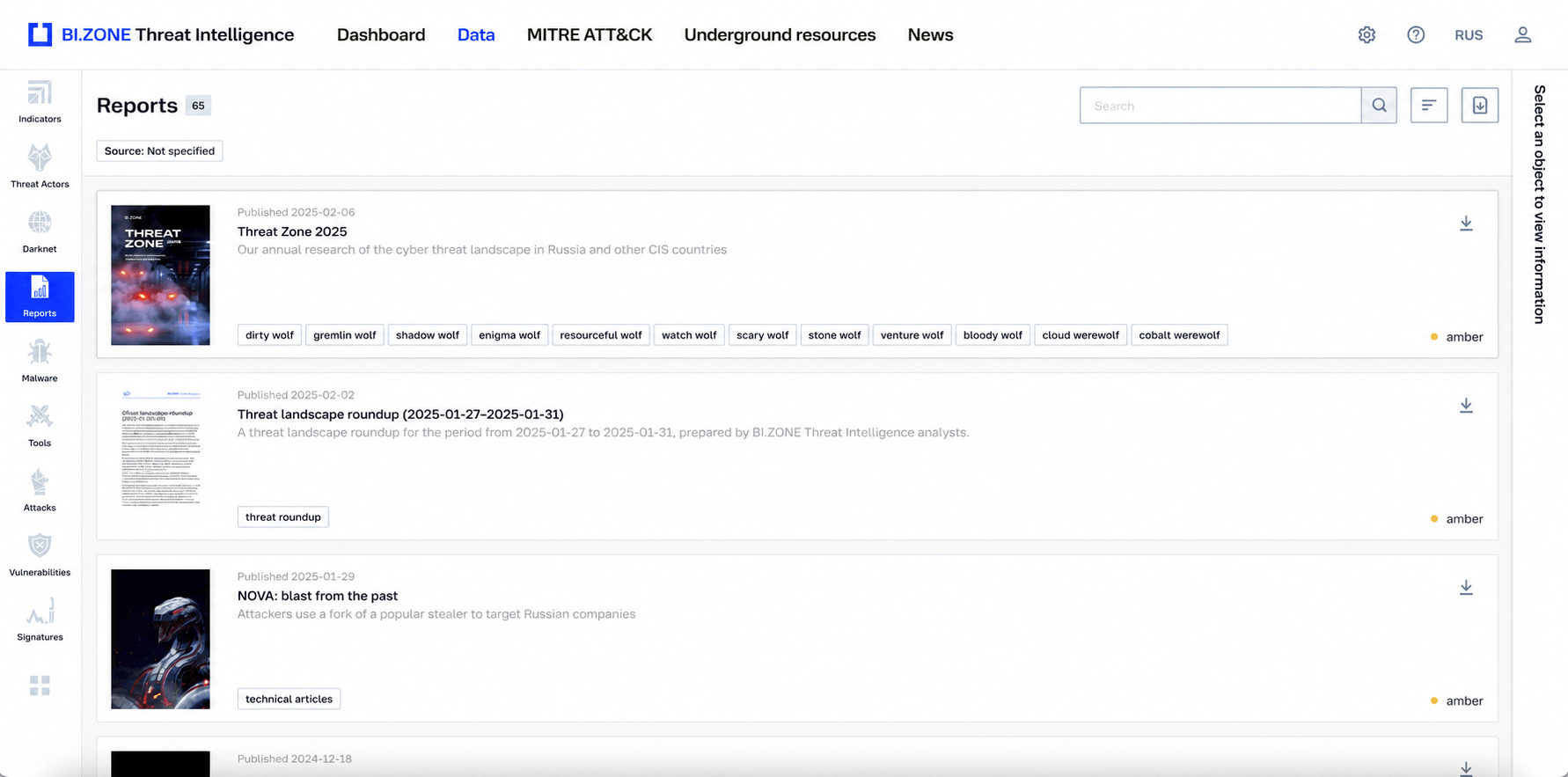Select the cobalt werewolf tag

(1179, 335)
